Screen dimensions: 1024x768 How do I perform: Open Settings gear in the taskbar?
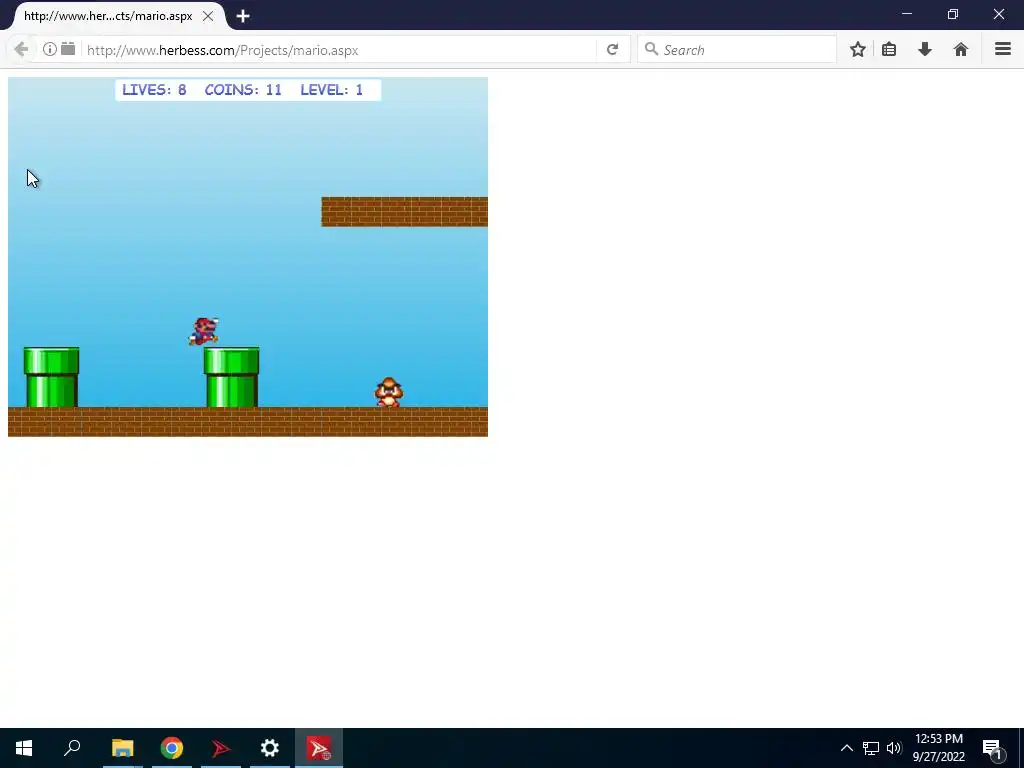(x=270, y=748)
